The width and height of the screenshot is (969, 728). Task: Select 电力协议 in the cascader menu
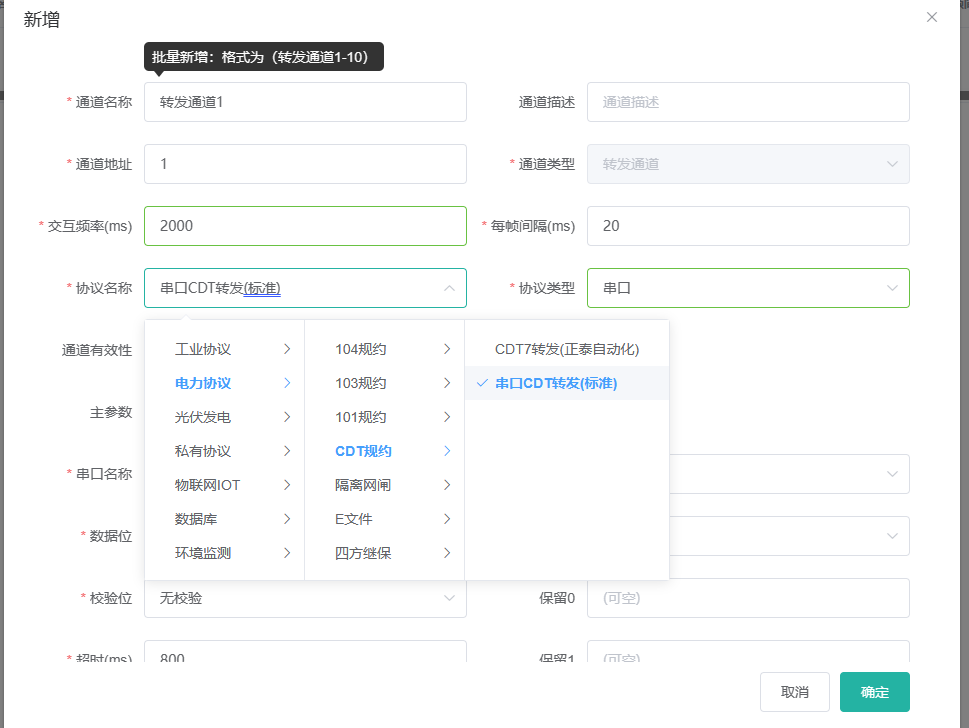coord(225,383)
